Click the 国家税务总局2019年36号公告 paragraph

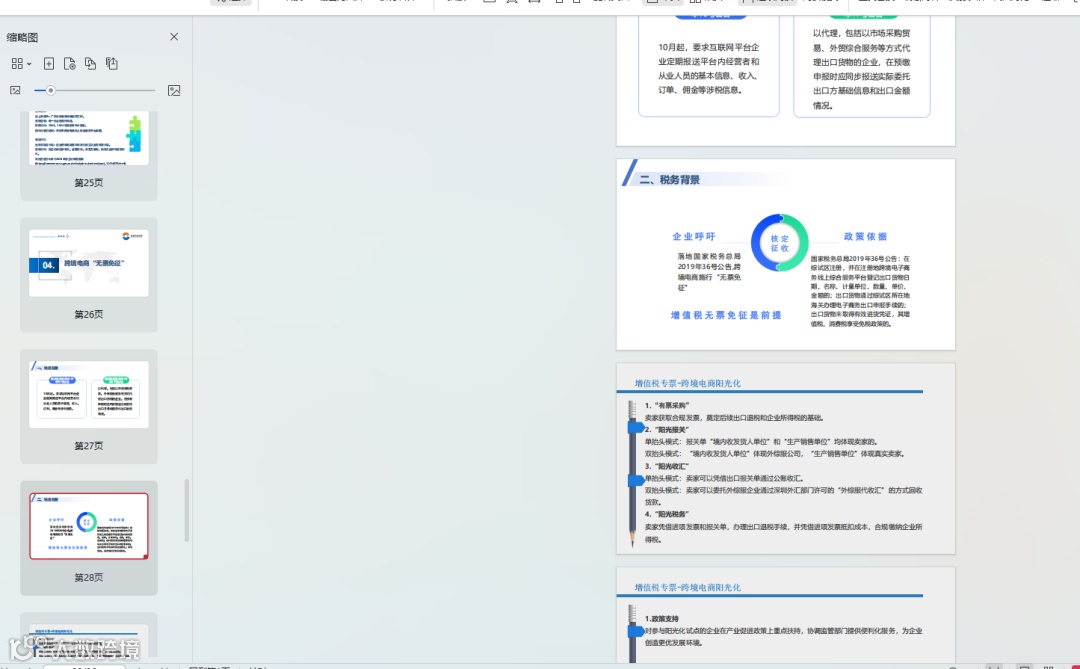tap(860, 291)
